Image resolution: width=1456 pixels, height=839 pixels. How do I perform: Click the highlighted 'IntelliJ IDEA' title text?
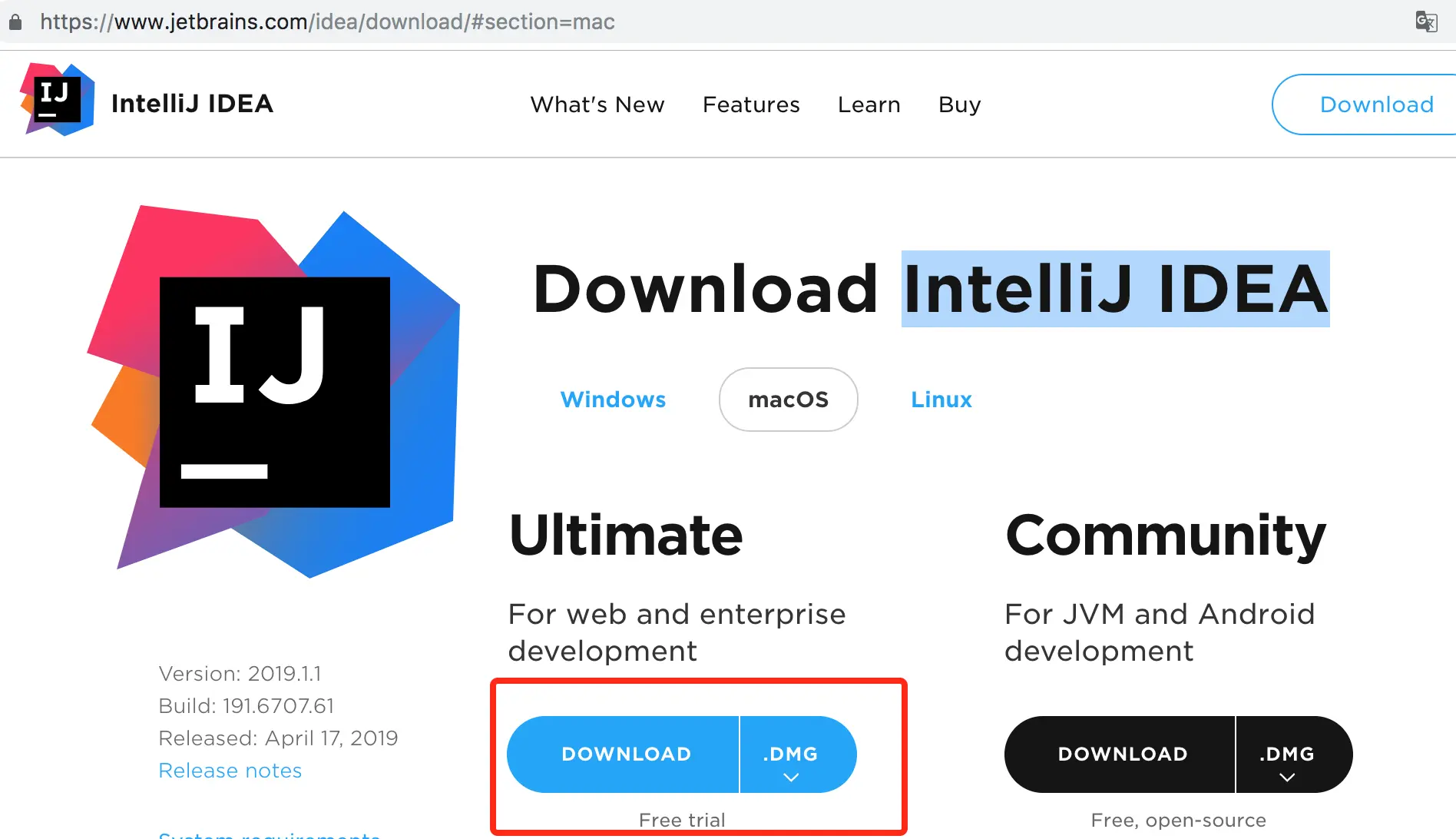(1116, 289)
